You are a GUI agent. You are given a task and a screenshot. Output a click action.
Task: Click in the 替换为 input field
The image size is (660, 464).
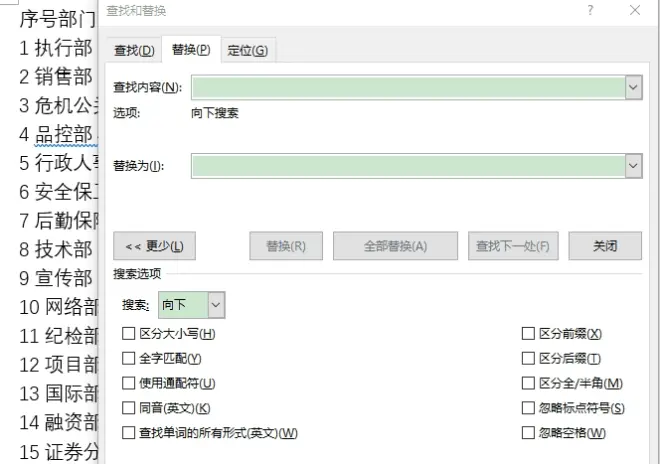408,166
